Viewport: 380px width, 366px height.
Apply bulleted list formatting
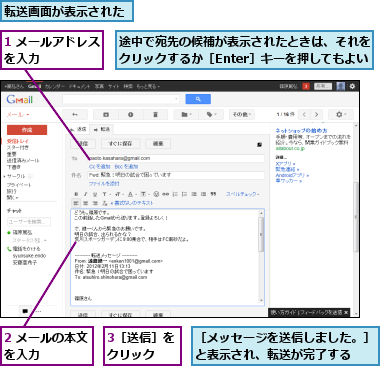point(184,194)
